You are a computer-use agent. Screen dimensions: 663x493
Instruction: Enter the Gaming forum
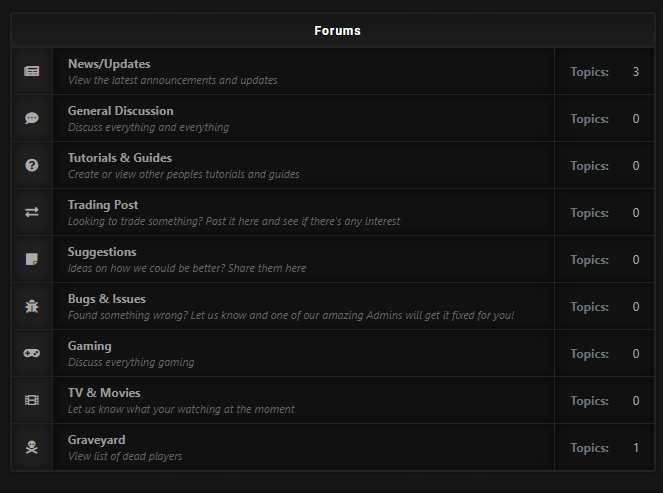[90, 346]
